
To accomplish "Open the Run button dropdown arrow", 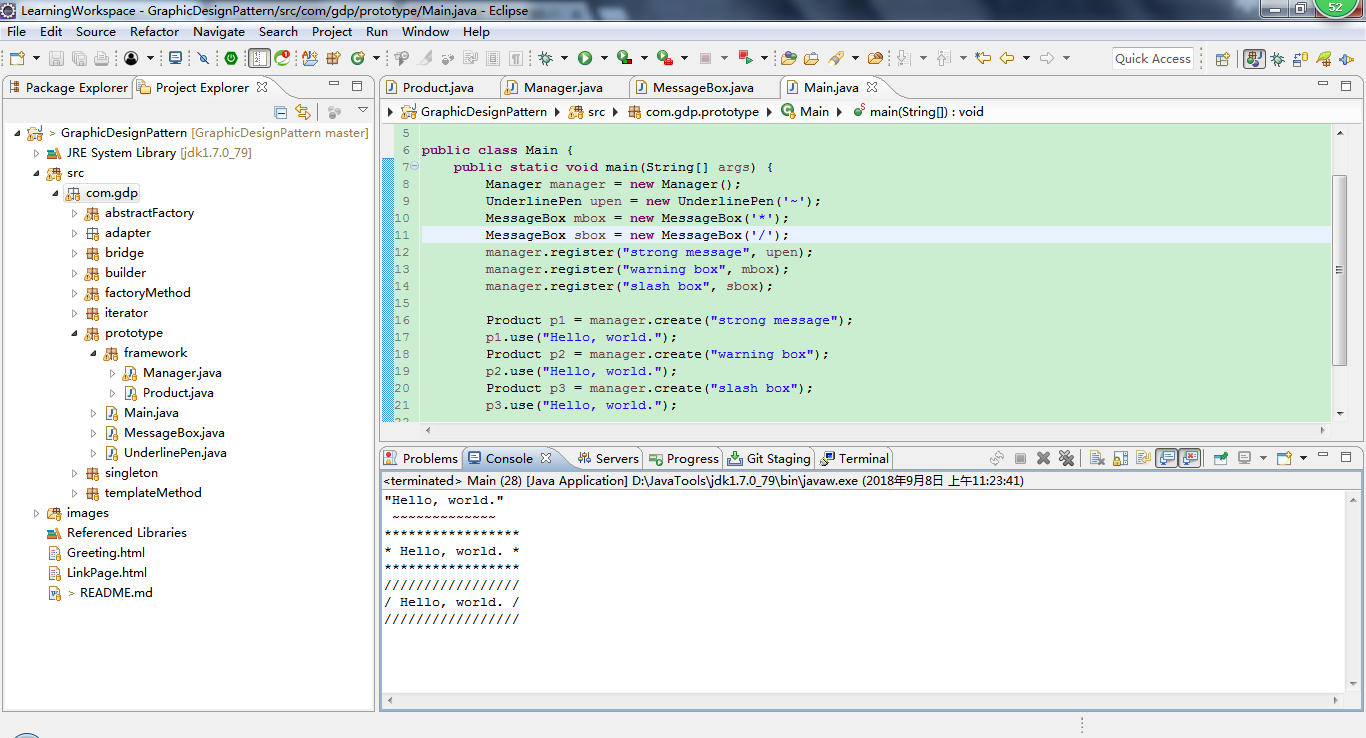I will (604, 57).
